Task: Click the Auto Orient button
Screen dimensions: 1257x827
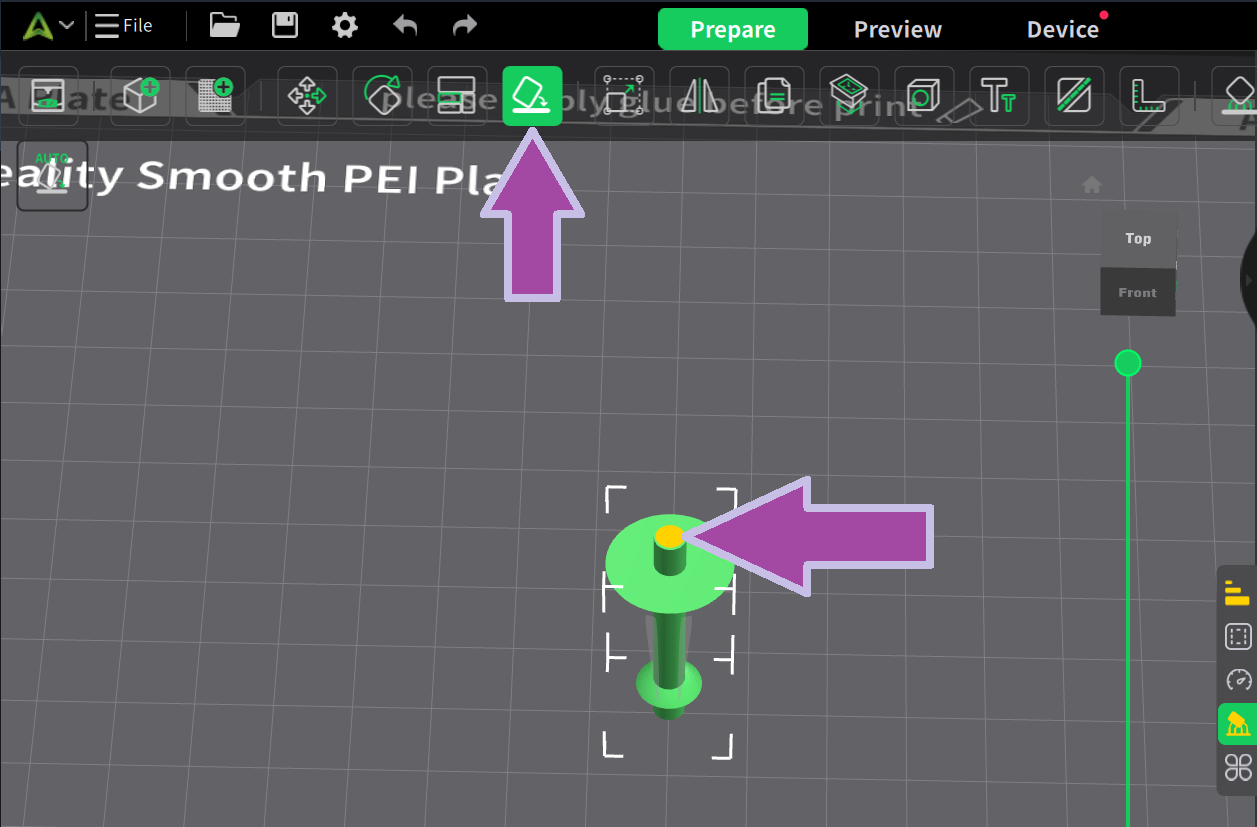Action: pos(52,176)
